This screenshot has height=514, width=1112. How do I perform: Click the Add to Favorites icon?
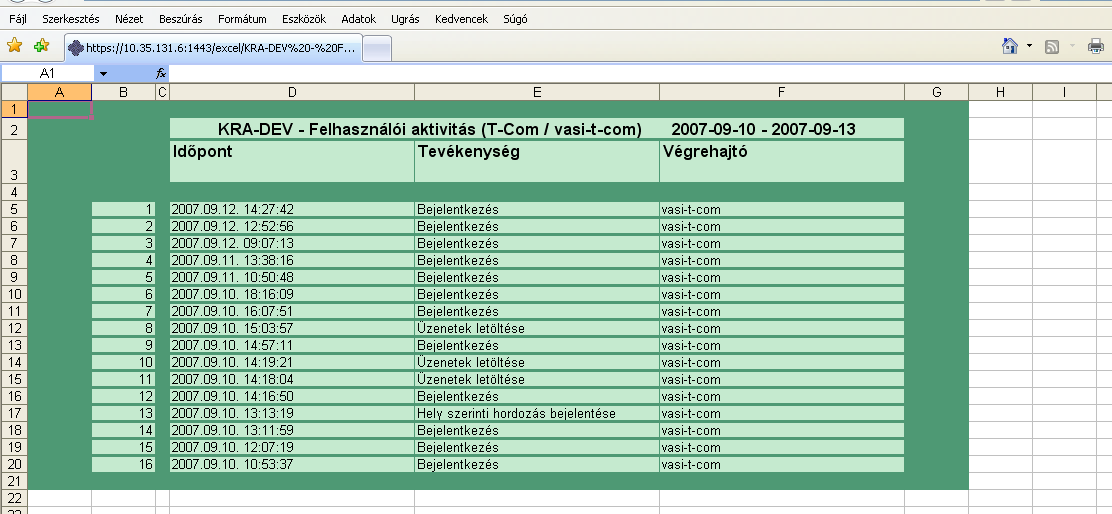click(41, 46)
